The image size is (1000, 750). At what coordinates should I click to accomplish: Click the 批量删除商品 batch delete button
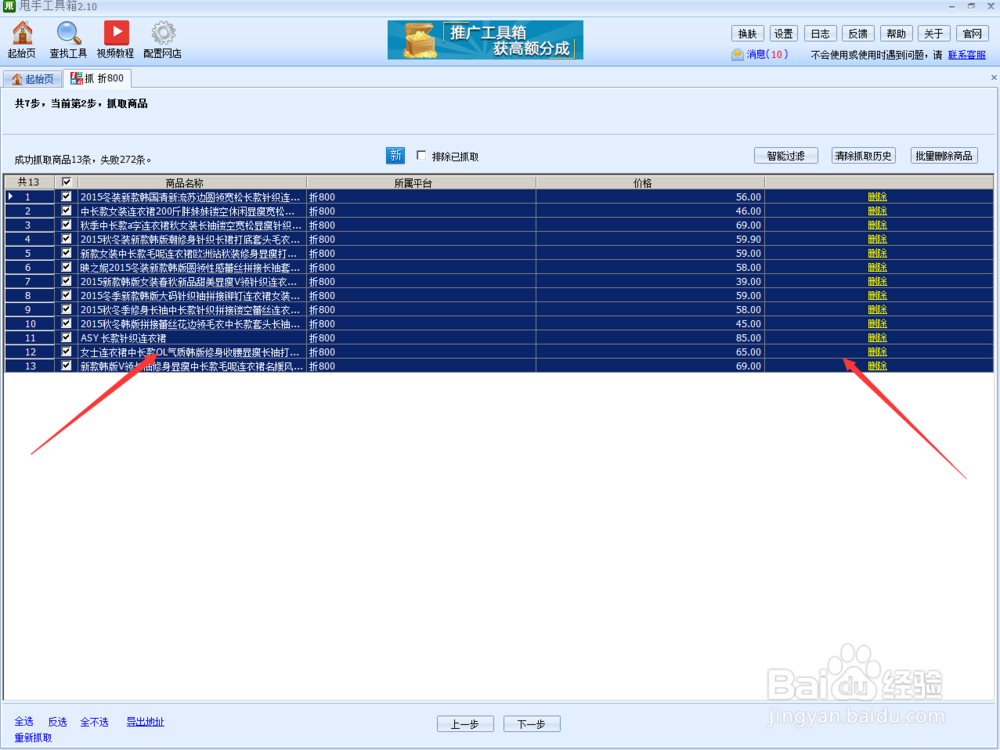[x=942, y=155]
